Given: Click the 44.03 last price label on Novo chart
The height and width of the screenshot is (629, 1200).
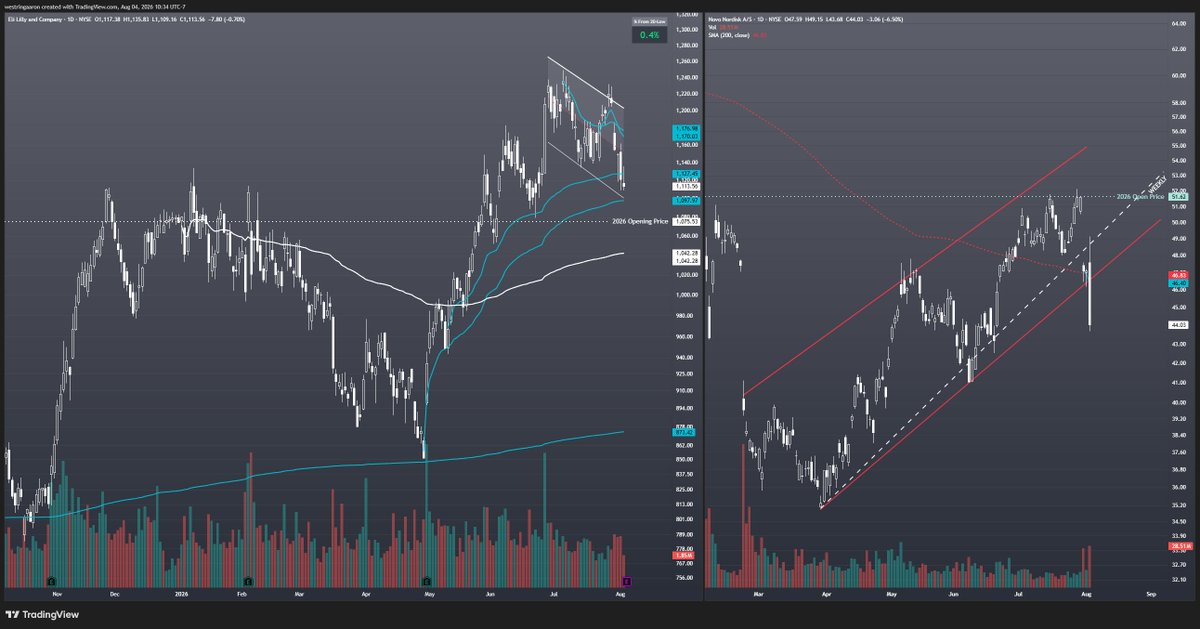Looking at the screenshot, I should 1177,325.
